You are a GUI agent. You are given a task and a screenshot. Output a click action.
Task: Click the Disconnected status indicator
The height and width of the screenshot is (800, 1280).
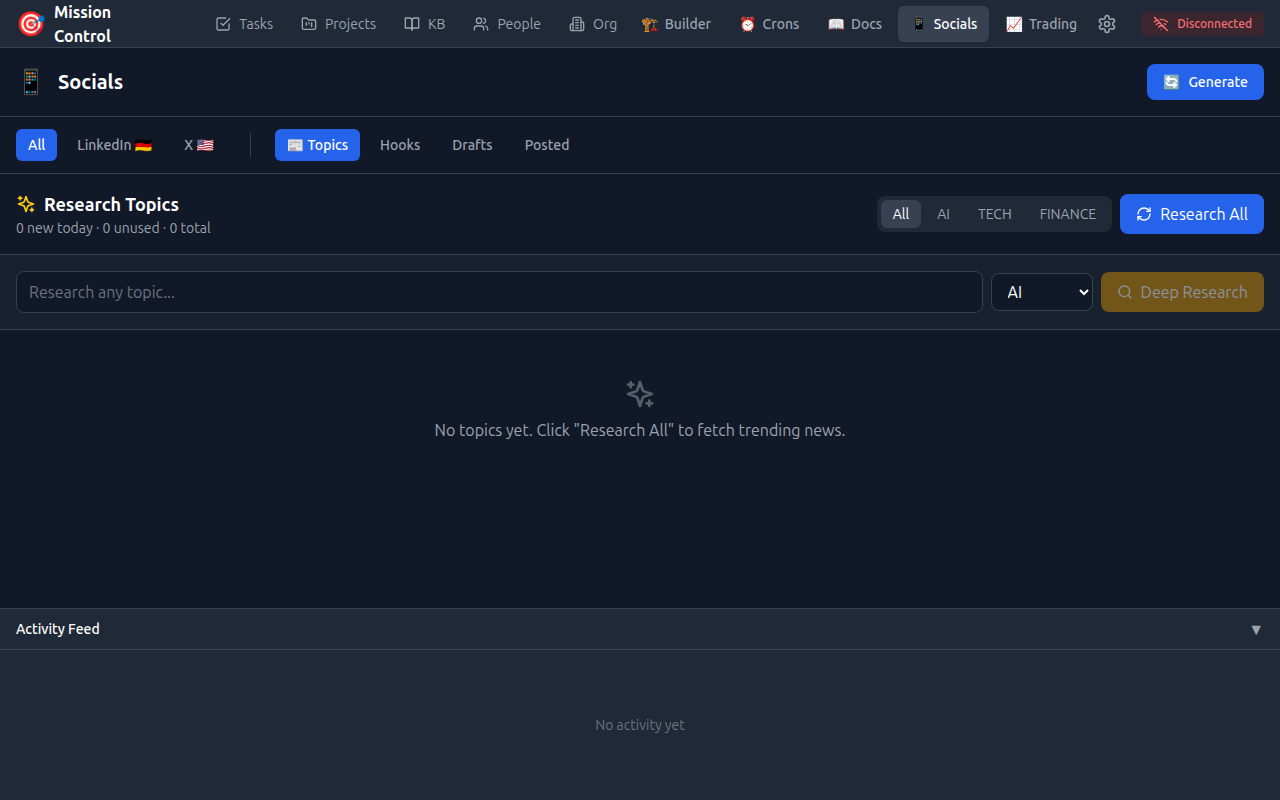(1202, 24)
